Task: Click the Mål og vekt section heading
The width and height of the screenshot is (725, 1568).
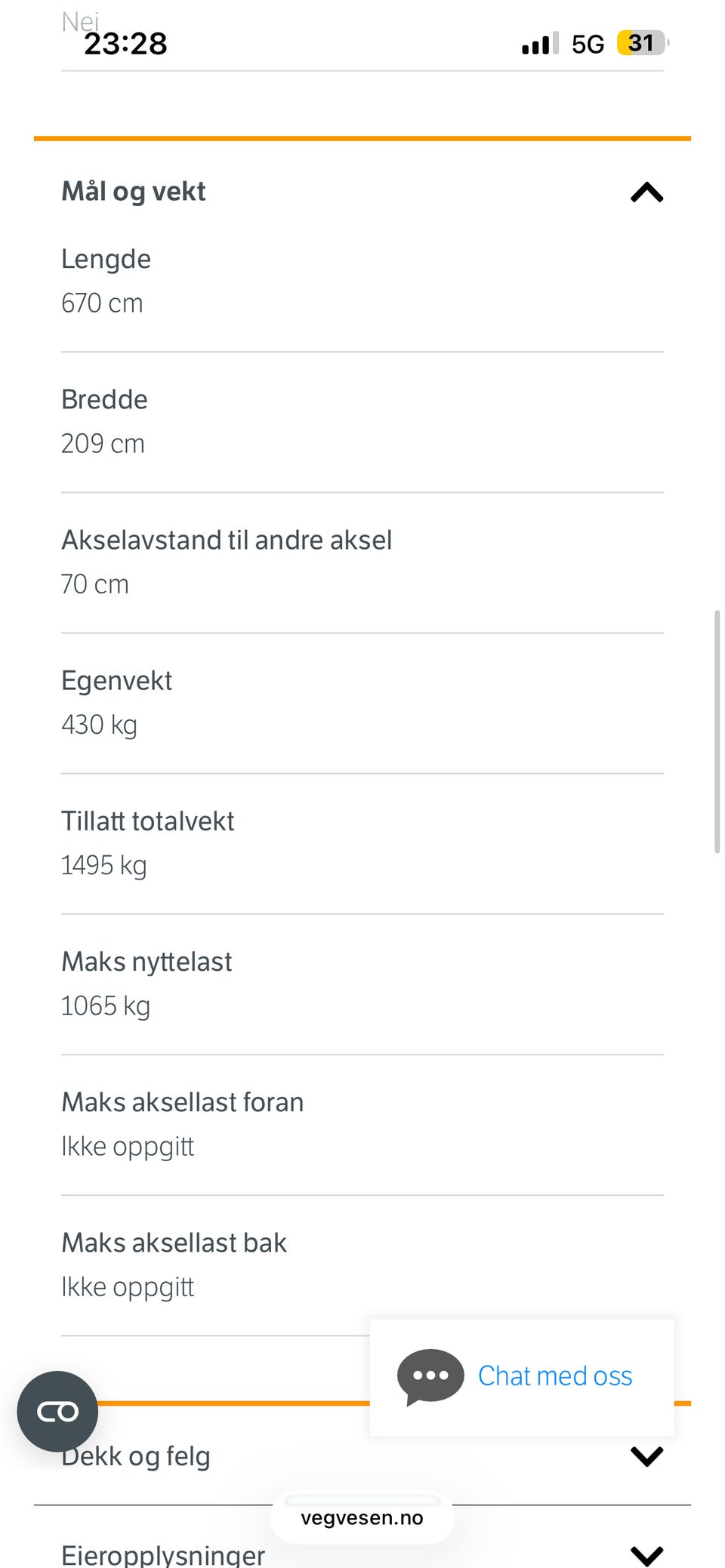Action: pyautogui.click(x=134, y=192)
